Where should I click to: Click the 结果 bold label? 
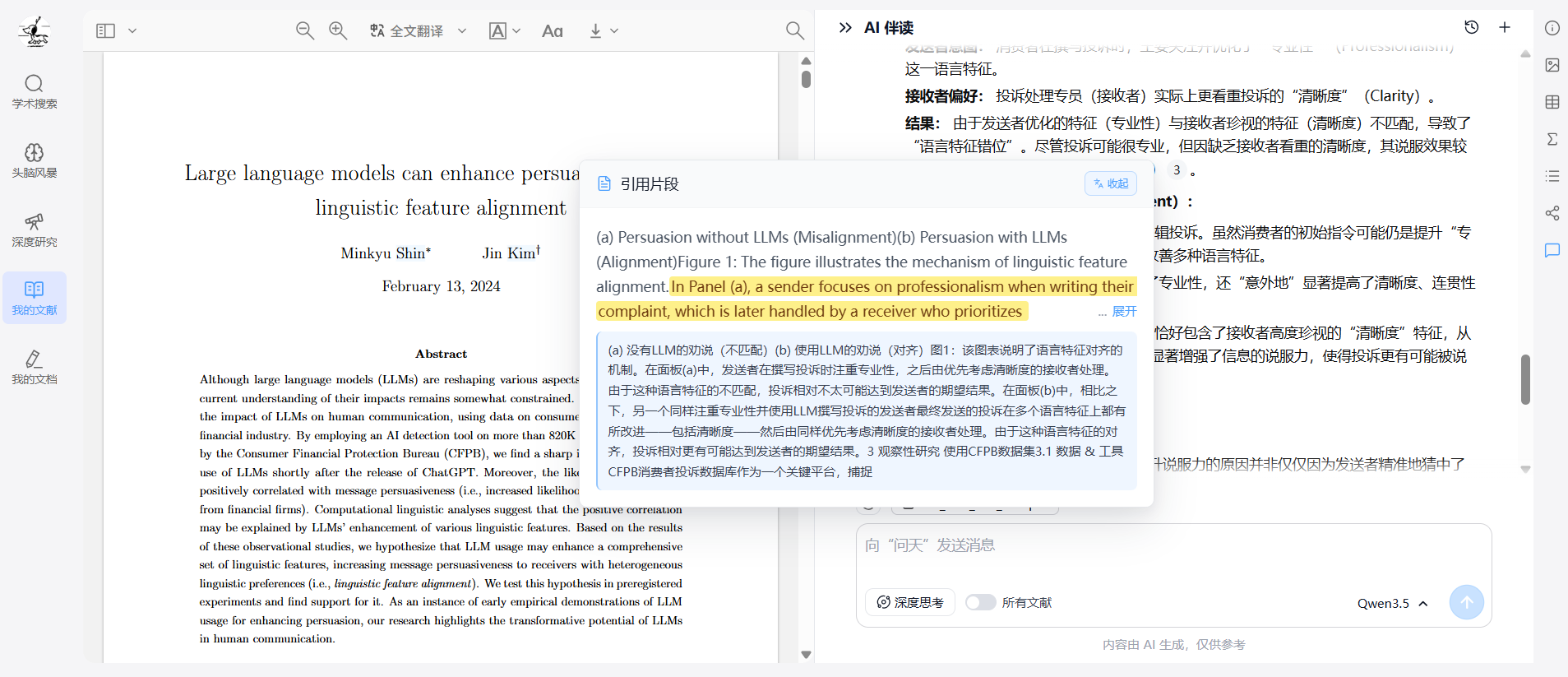click(x=923, y=123)
